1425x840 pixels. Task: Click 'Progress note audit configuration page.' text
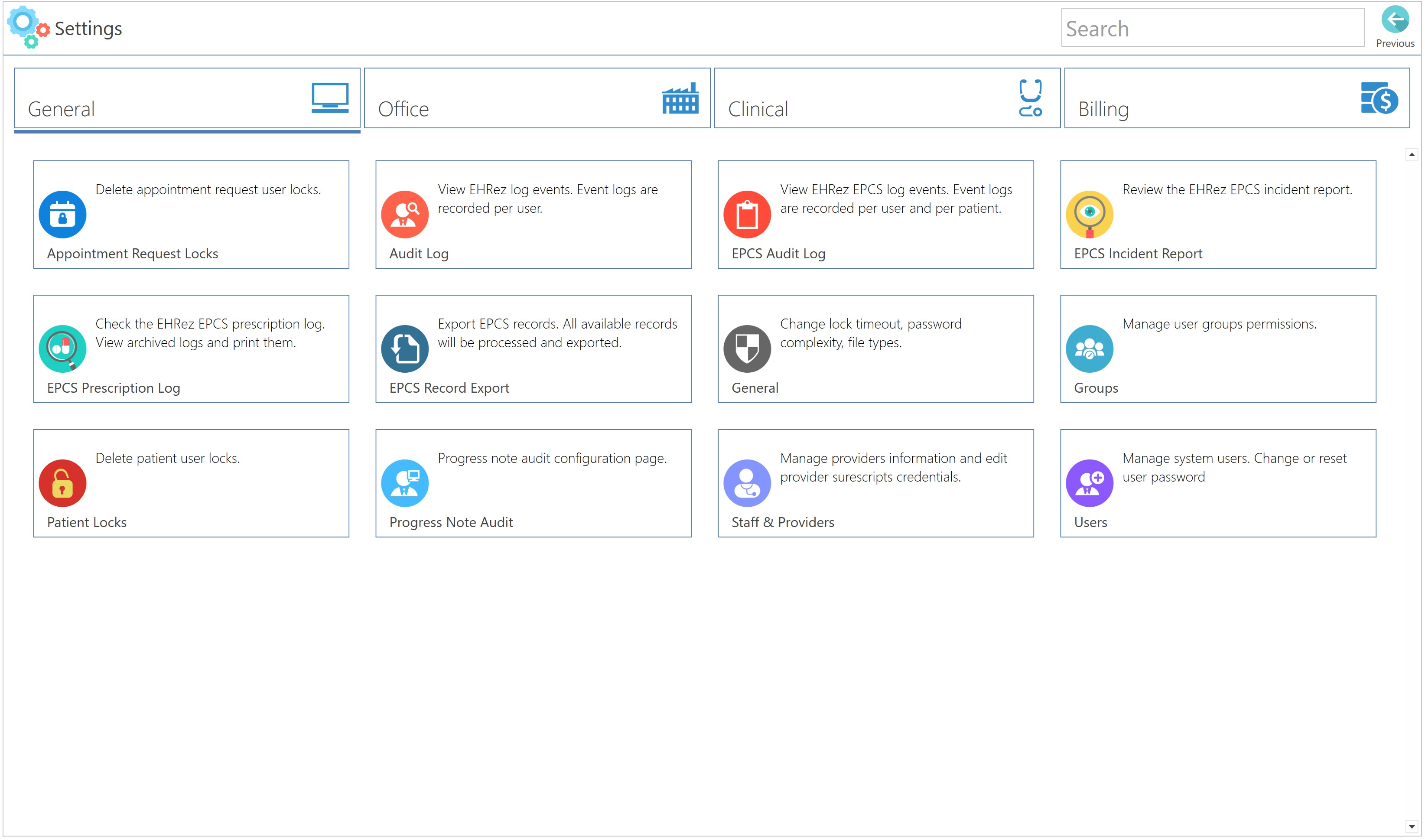[x=552, y=458]
